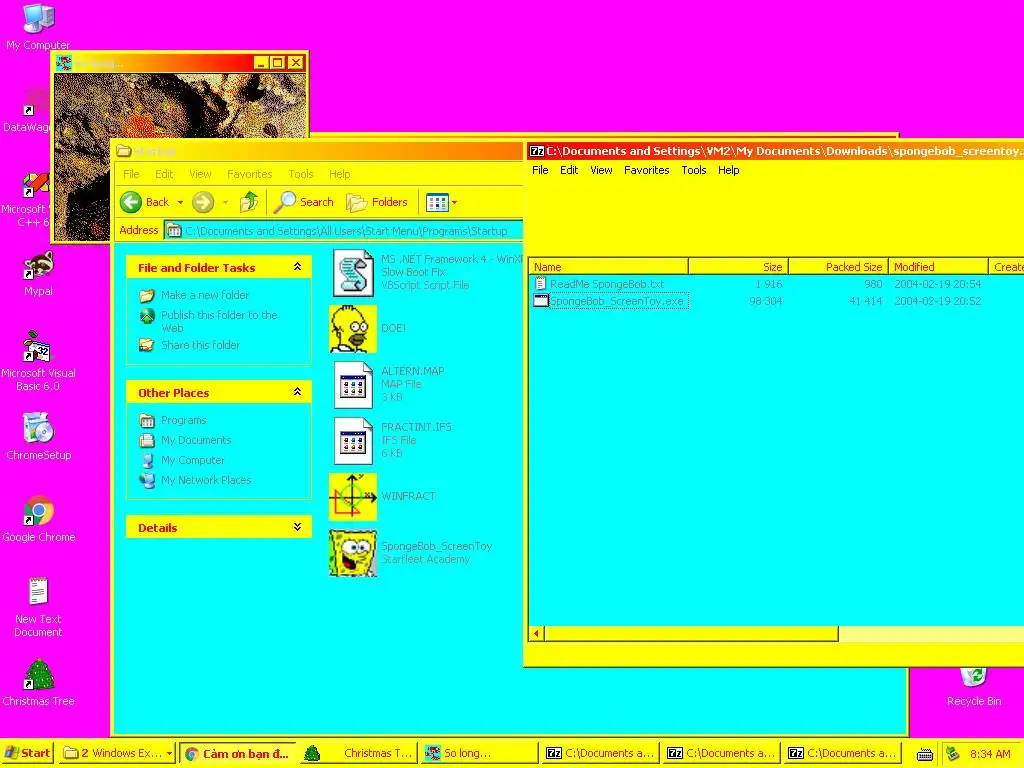Open File menu in 7-Zip window
The height and width of the screenshot is (768, 1024).
tap(540, 170)
